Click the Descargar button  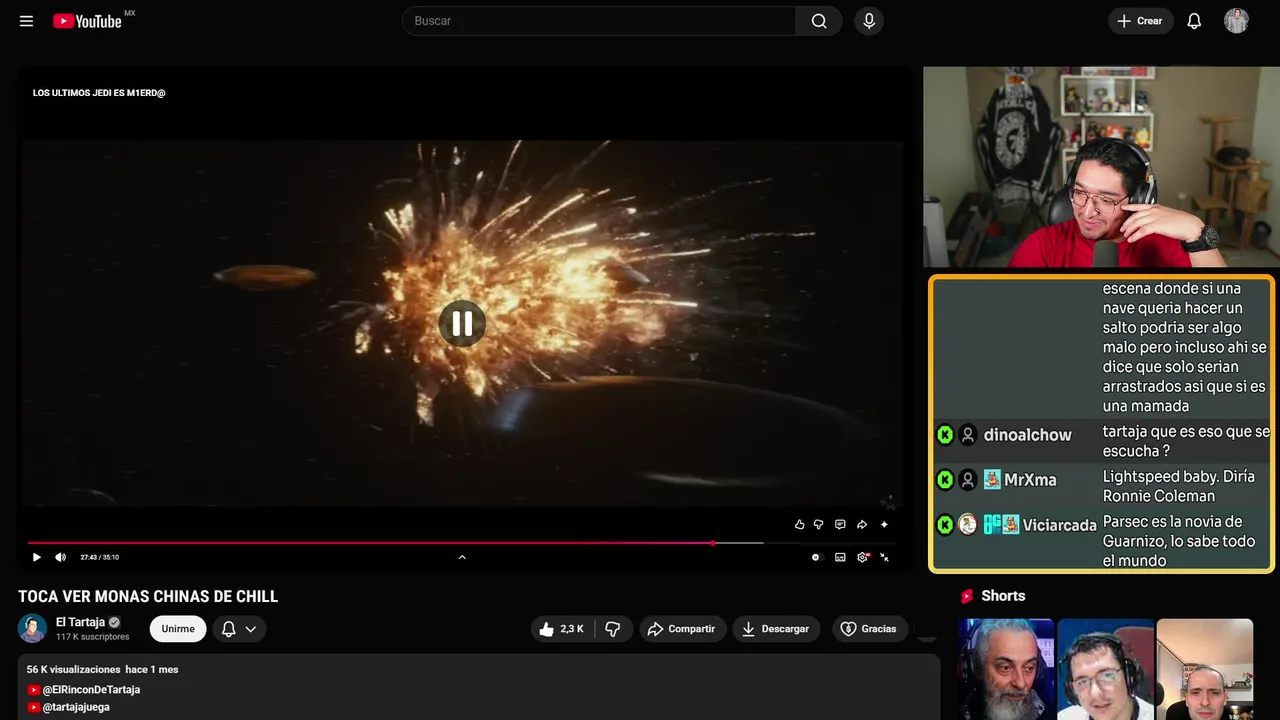(x=776, y=629)
